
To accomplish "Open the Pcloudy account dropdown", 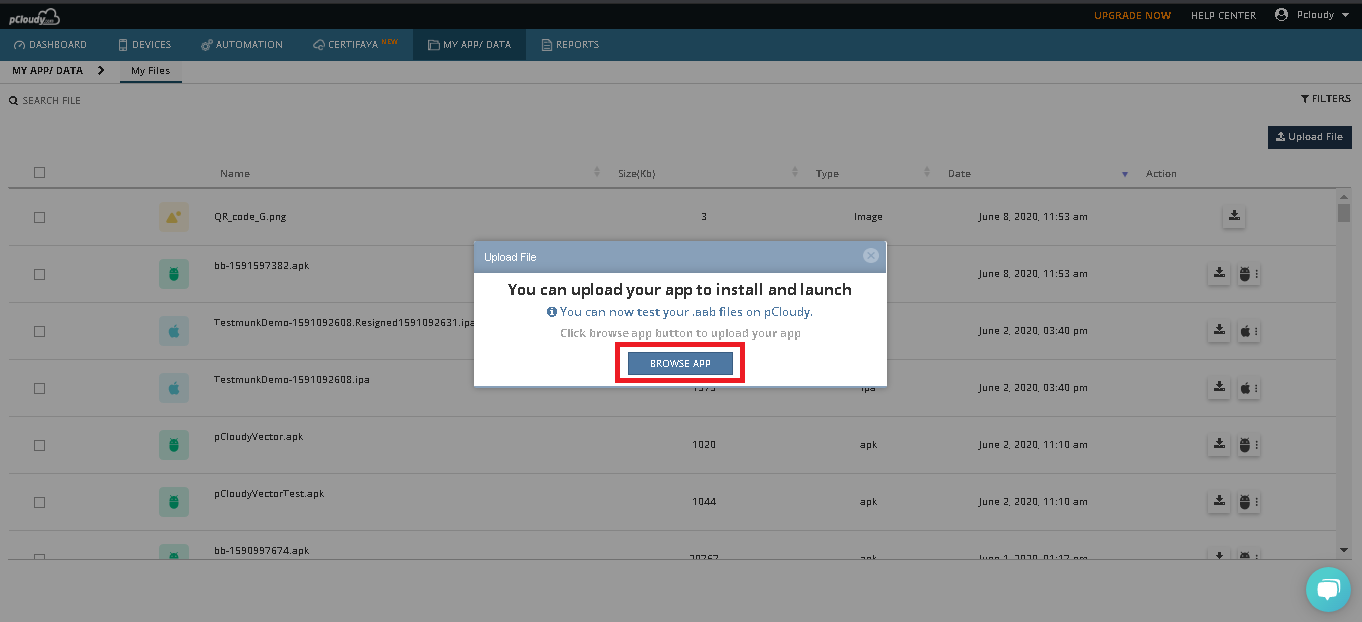I will 1312,15.
